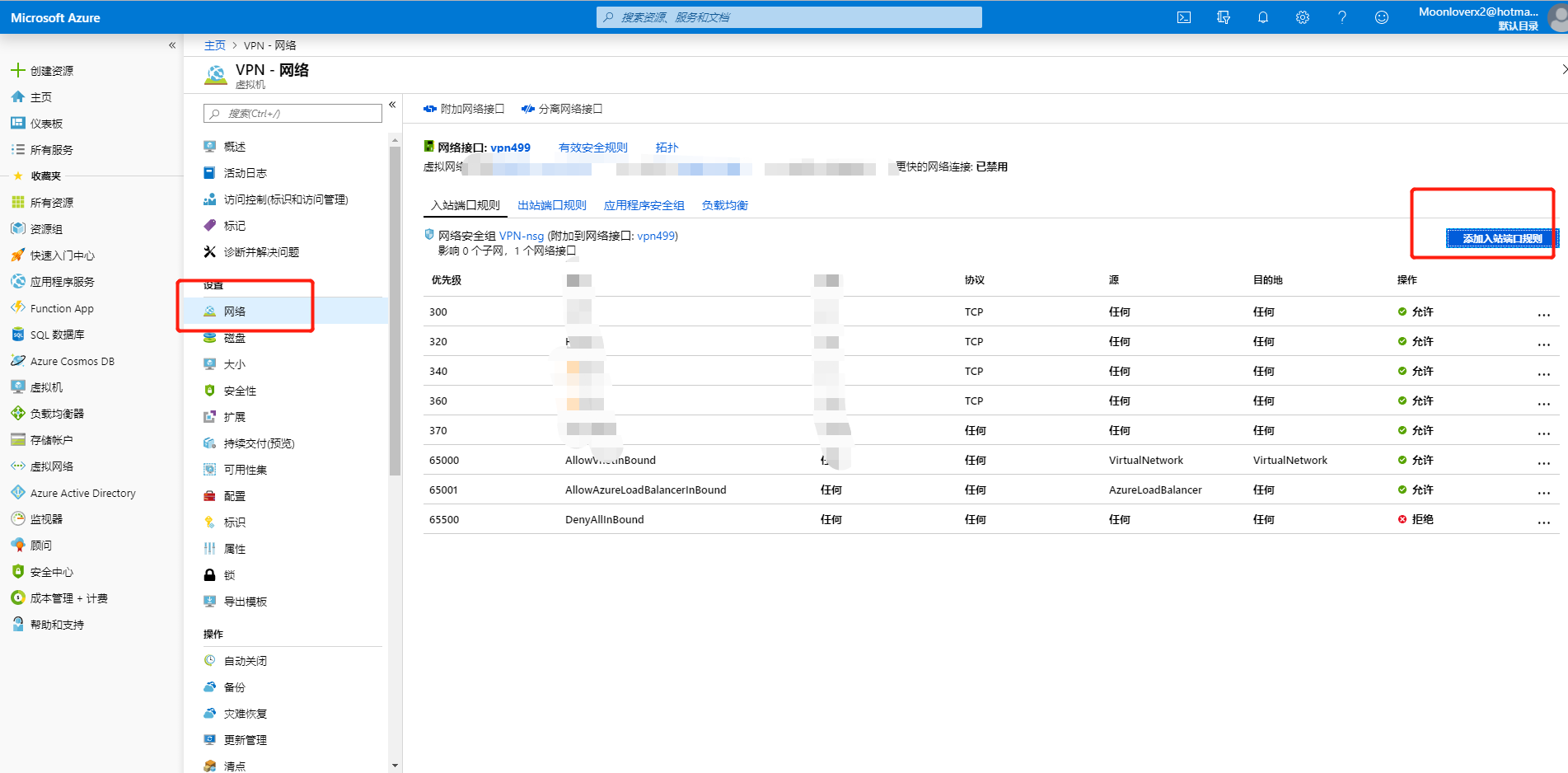Open 拓扑 tab
The width and height of the screenshot is (1568, 773).
pyautogui.click(x=667, y=148)
